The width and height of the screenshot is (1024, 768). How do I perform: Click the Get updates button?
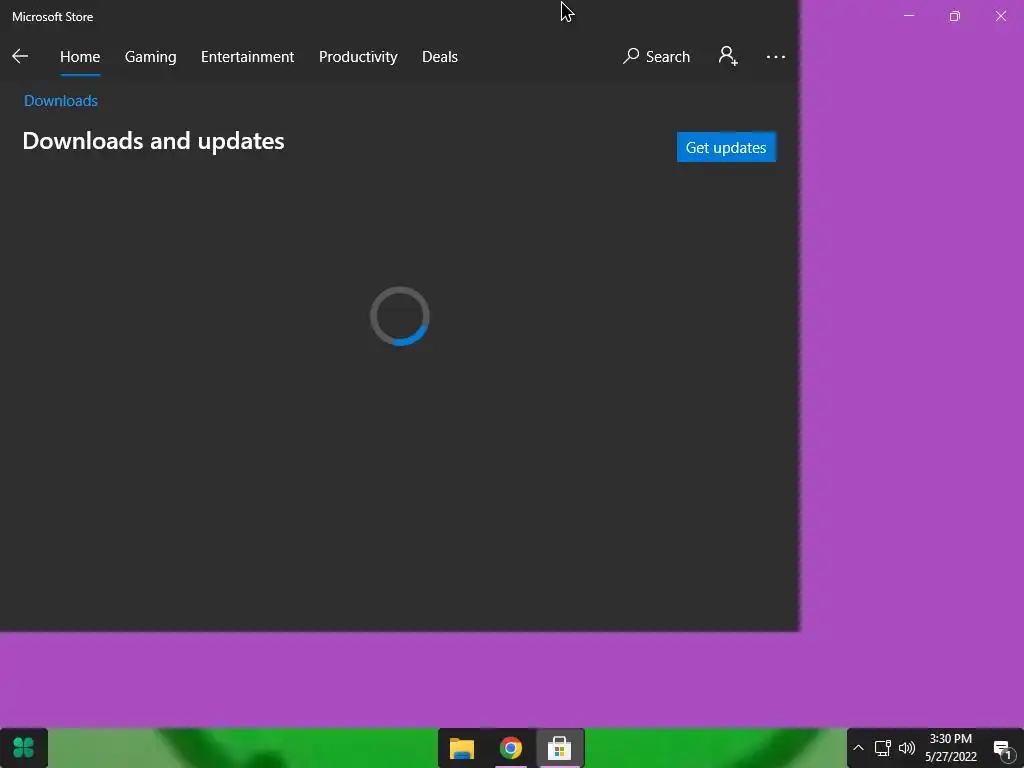click(x=726, y=148)
